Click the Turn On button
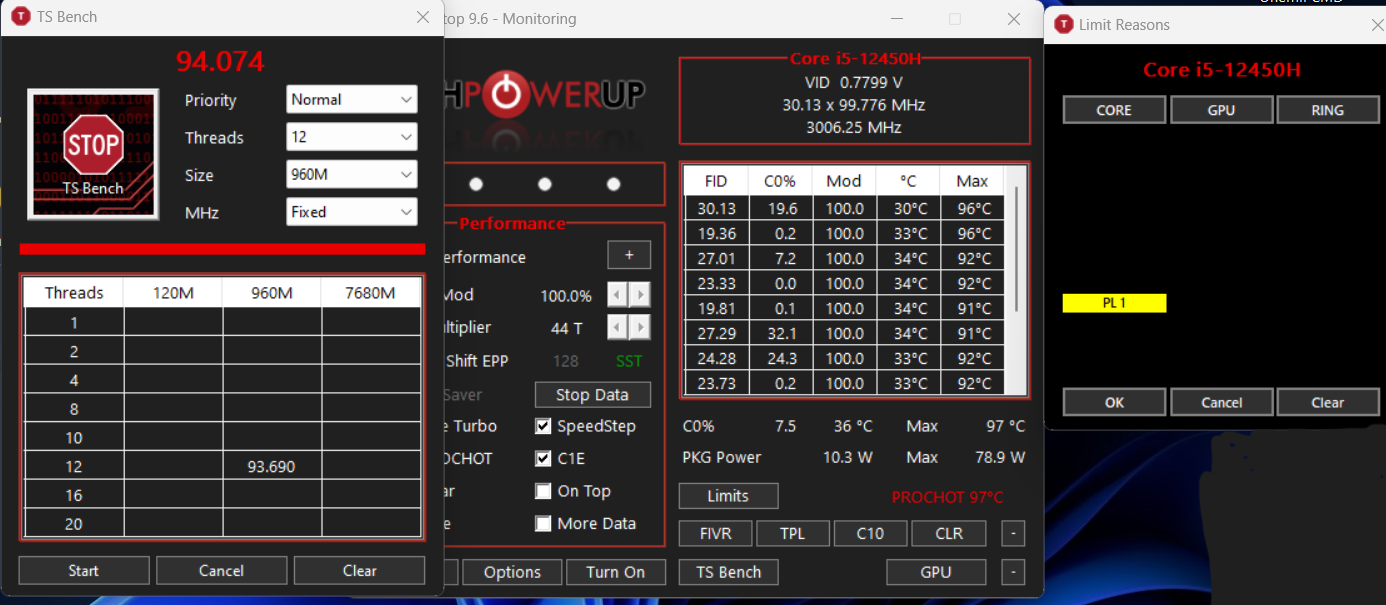 (615, 572)
